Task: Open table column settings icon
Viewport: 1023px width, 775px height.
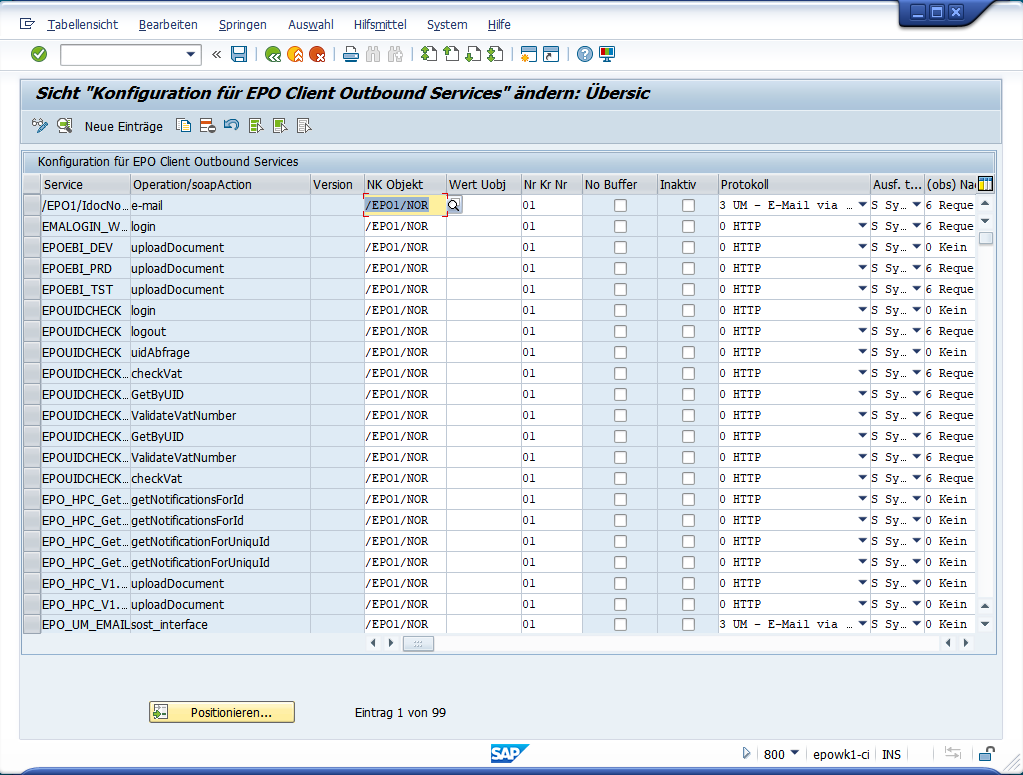Action: click(985, 184)
